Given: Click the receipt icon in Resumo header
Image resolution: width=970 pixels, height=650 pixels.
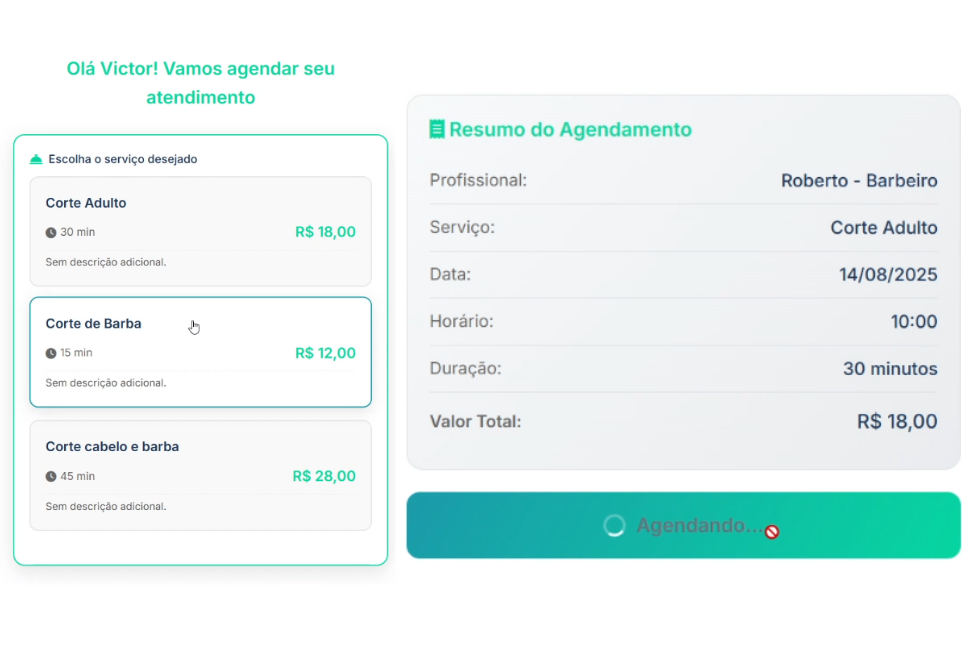Looking at the screenshot, I should pos(437,129).
